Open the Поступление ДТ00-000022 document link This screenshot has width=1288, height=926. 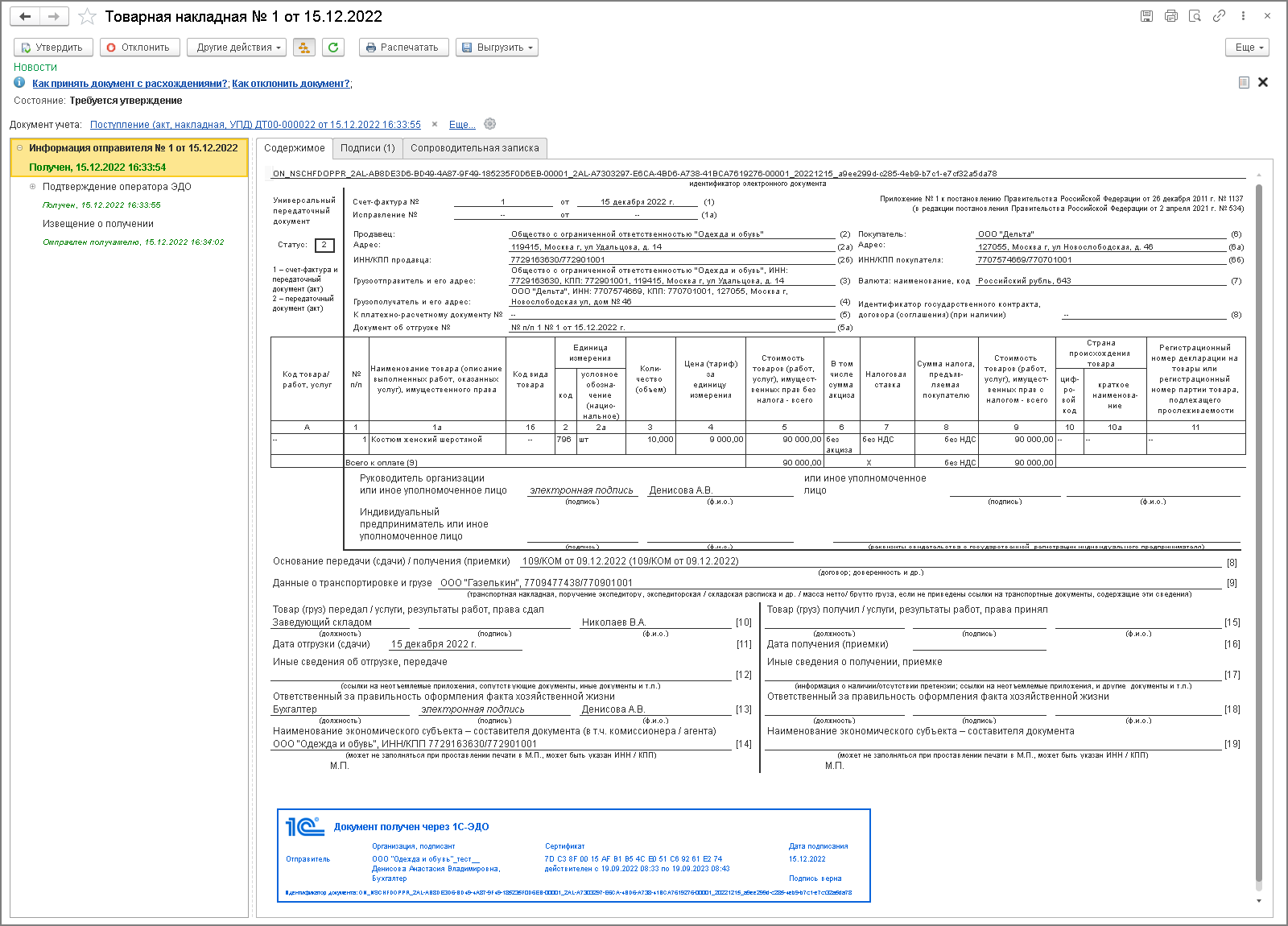coord(255,125)
